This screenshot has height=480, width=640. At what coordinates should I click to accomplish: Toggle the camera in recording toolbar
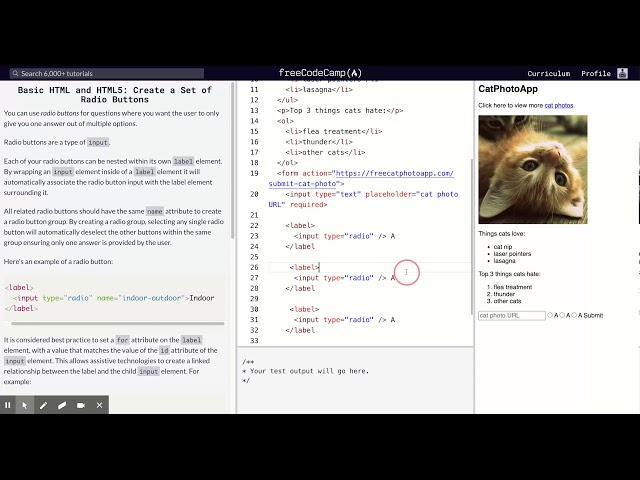[81, 405]
